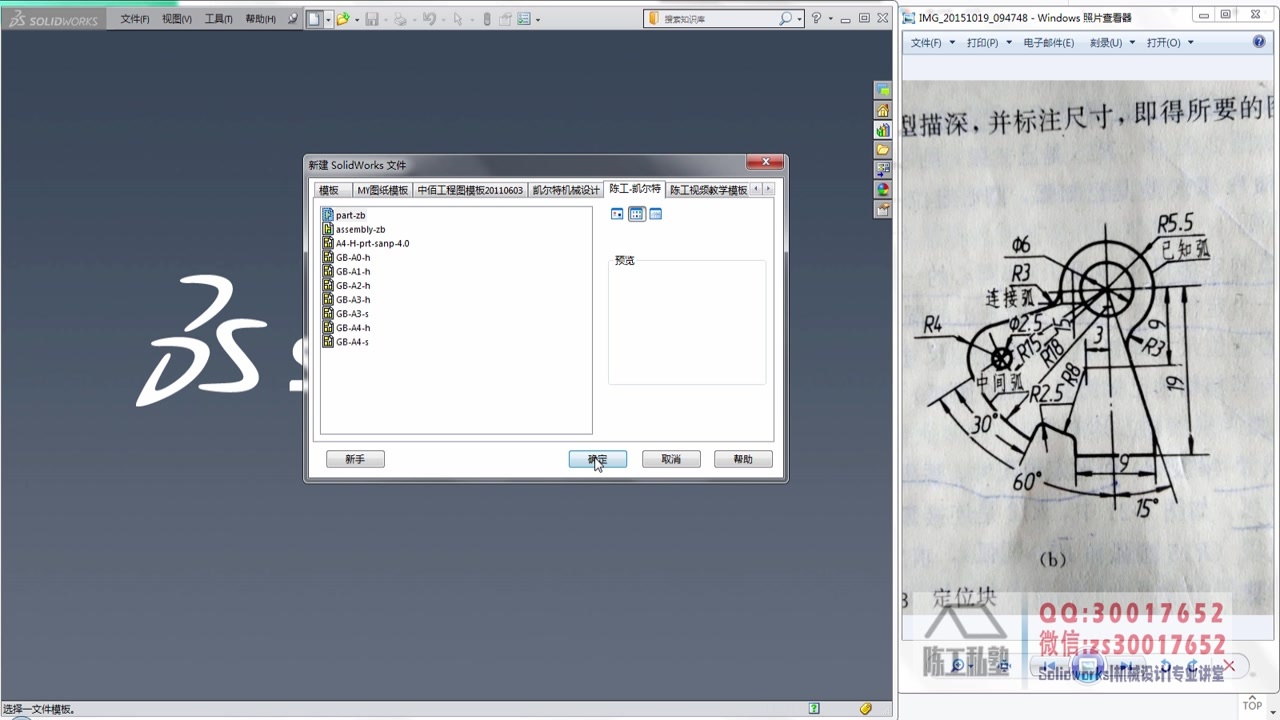Expand the Open file dropdown arrow
The height and width of the screenshot is (720, 1280).
(356, 19)
